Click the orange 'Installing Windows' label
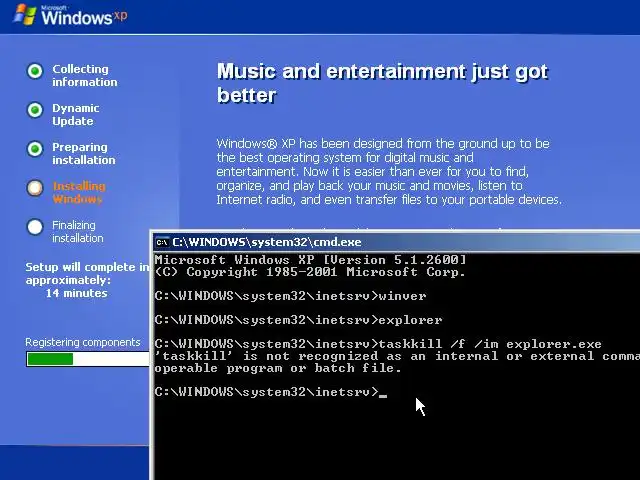 (x=79, y=193)
